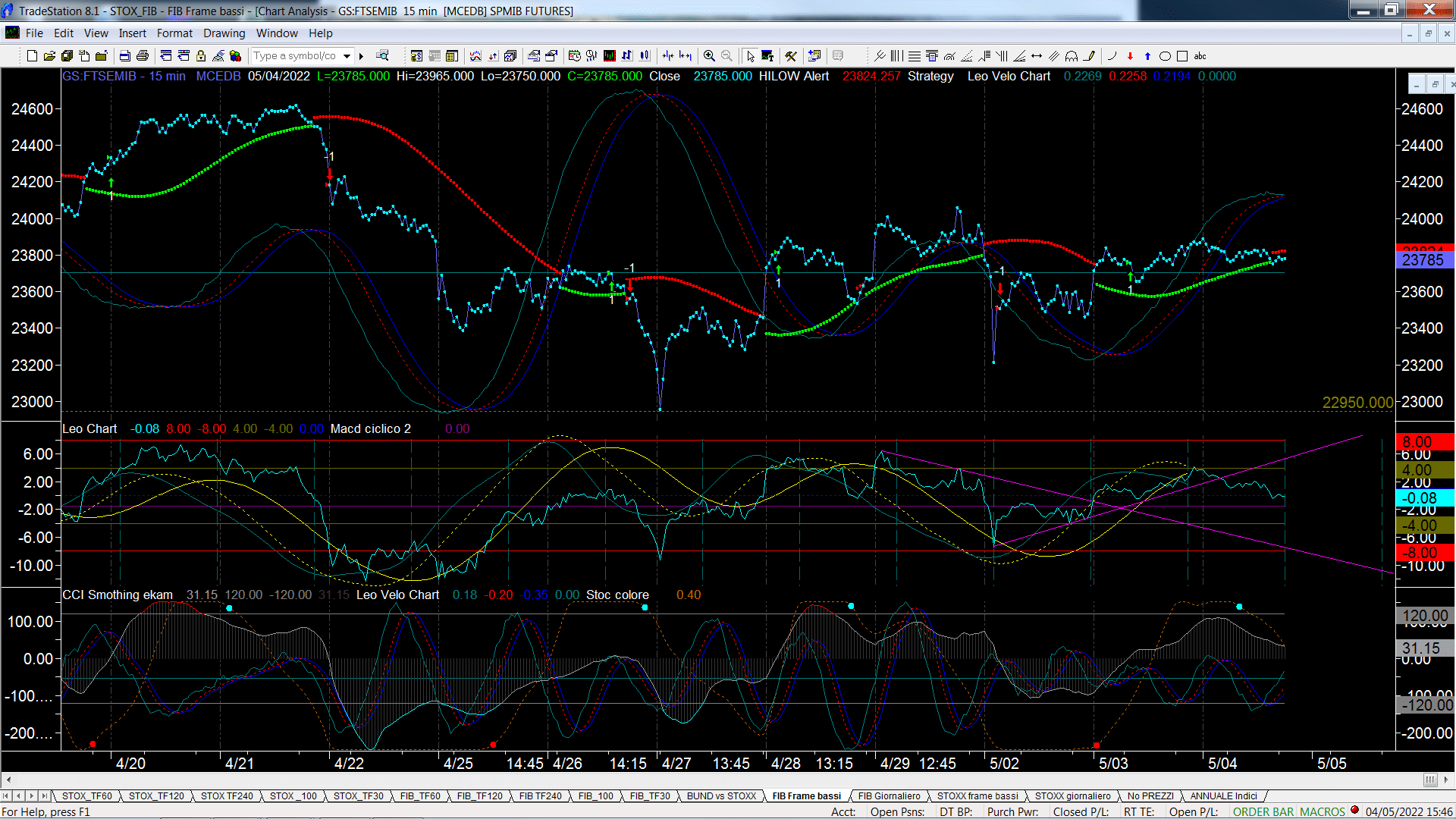This screenshot has width=1456, height=819.
Task: Click the 'CCI Smothing ekam' indicator label
Action: pos(118,595)
